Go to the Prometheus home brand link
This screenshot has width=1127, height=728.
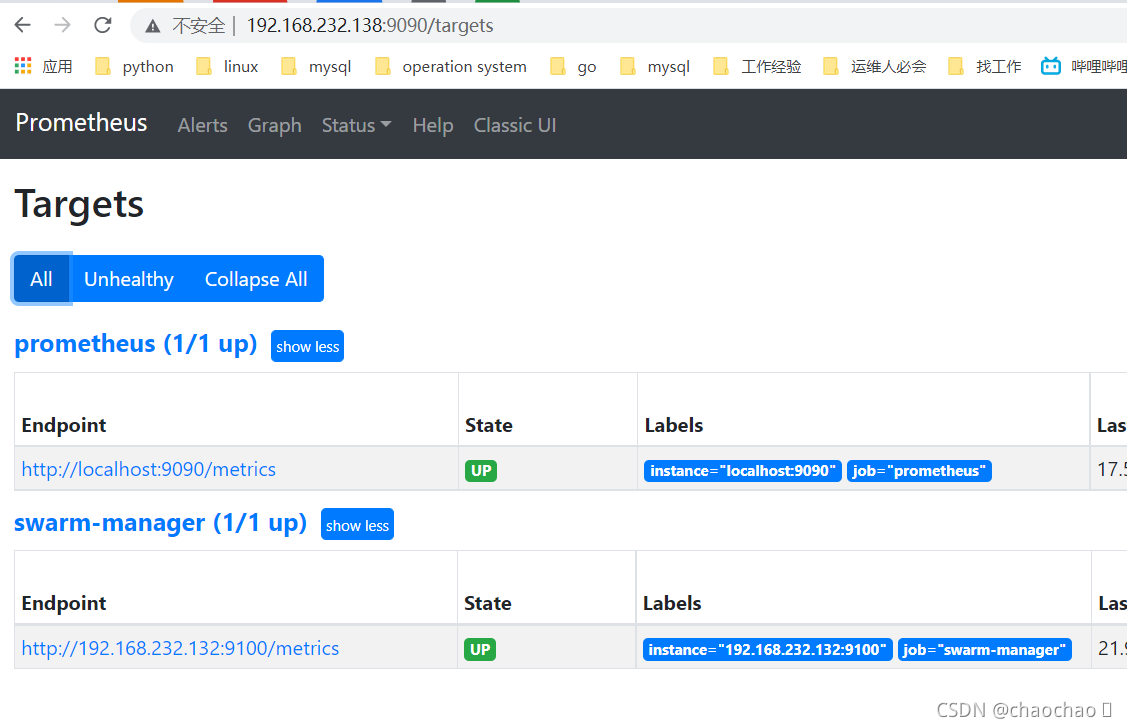click(81, 123)
